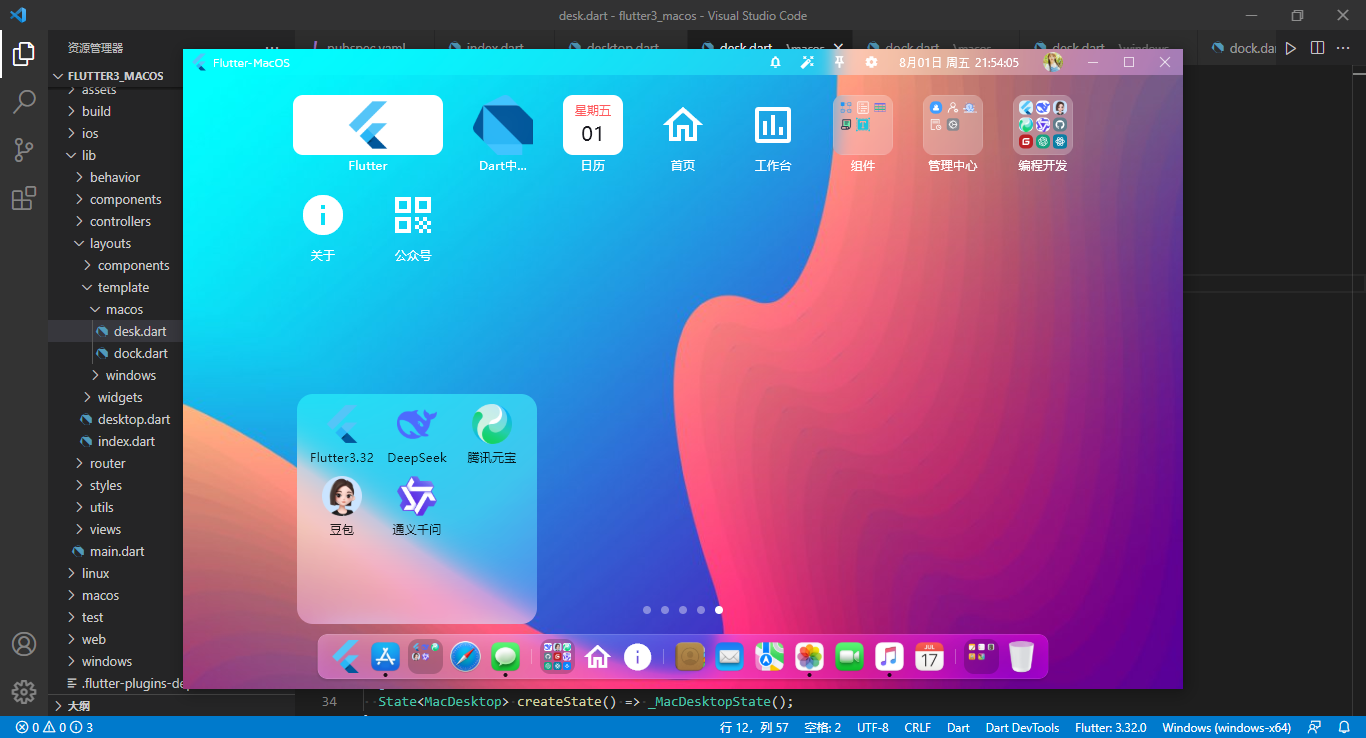The image size is (1366, 738).
Task: Open Source Control in VS Code activity bar
Action: (24, 150)
